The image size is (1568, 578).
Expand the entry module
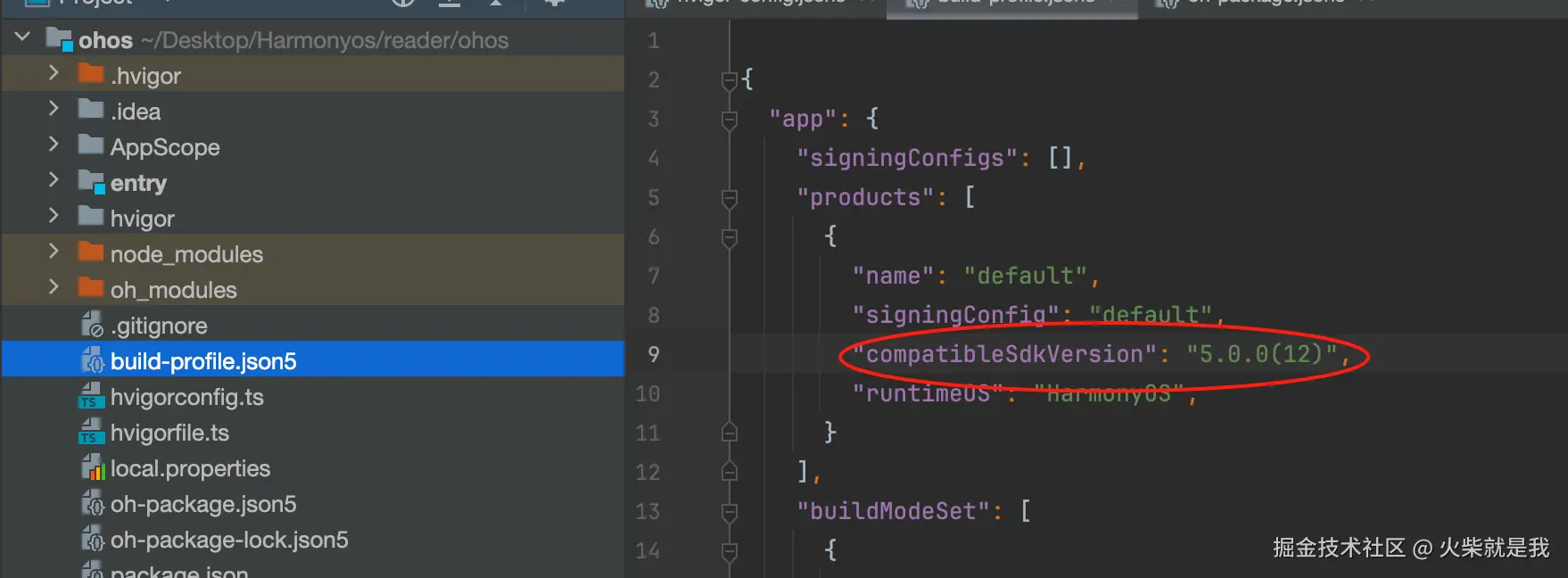[x=54, y=180]
